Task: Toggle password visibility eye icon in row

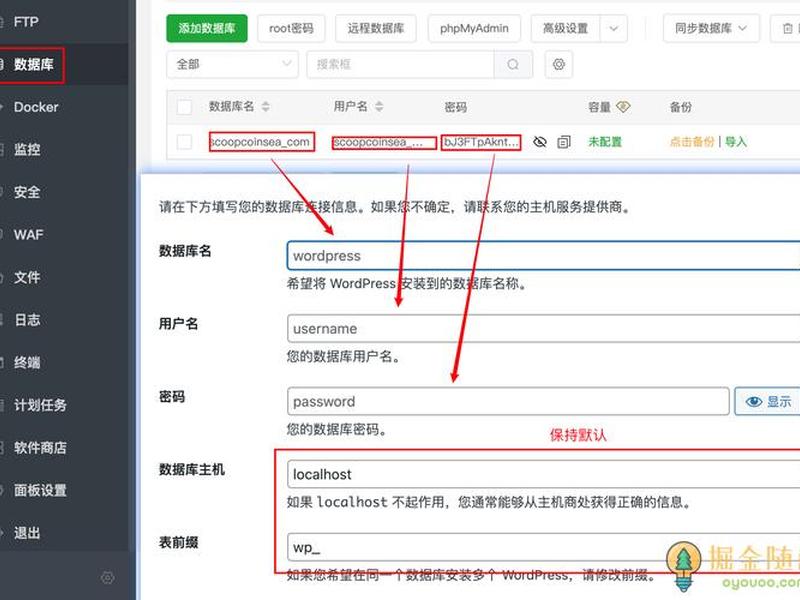Action: pyautogui.click(x=540, y=142)
